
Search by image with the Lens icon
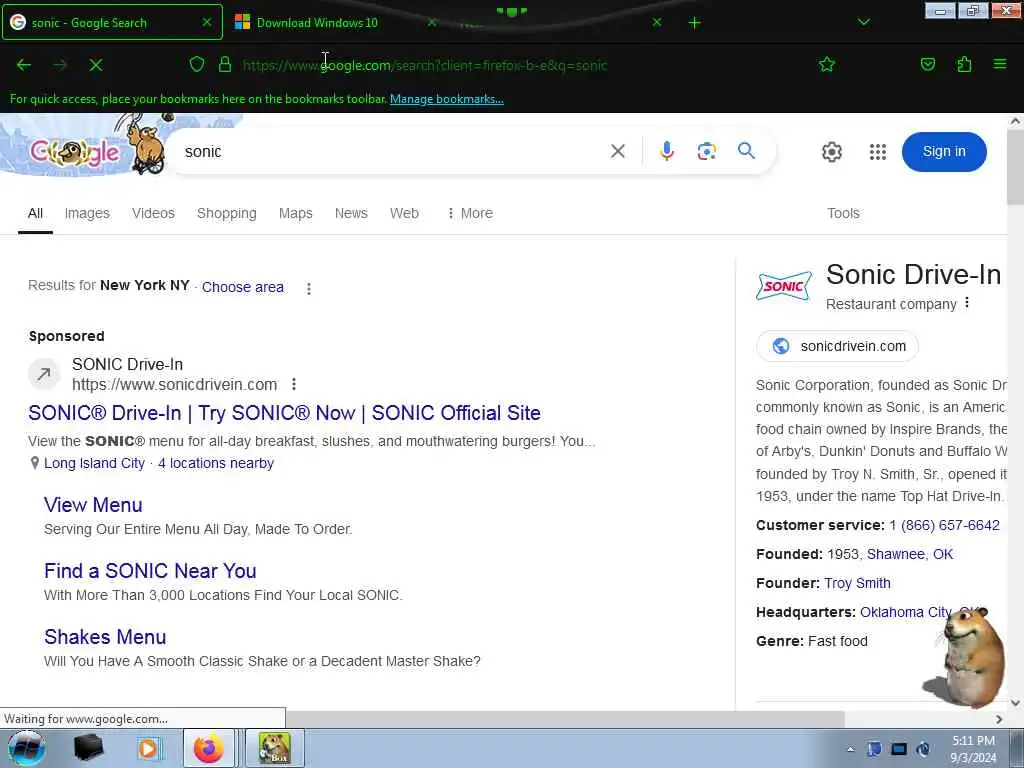(706, 152)
